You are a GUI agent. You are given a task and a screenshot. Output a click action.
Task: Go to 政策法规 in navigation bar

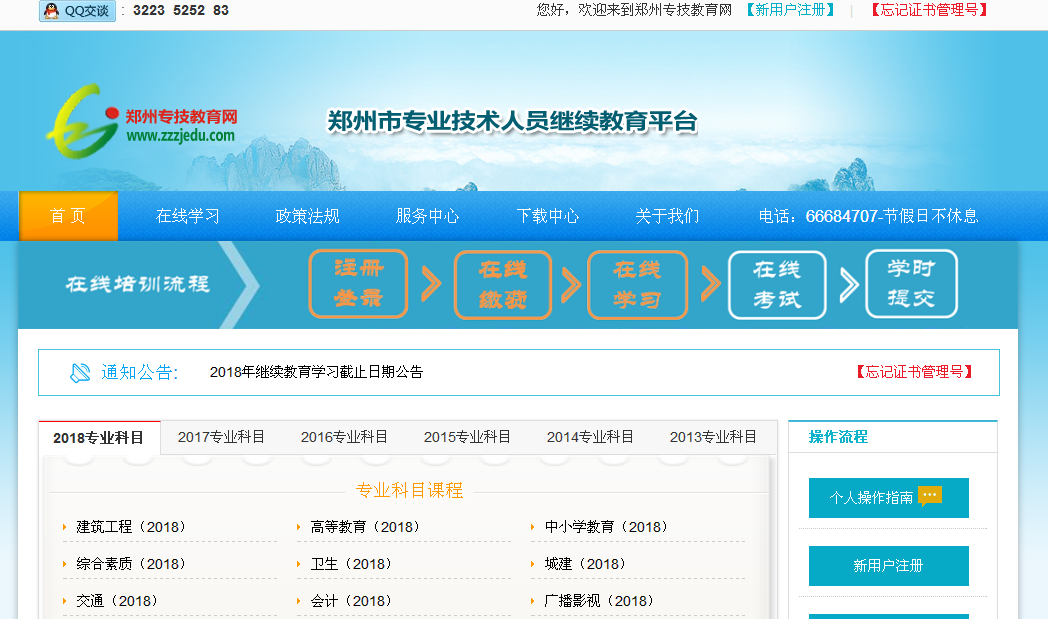click(307, 216)
